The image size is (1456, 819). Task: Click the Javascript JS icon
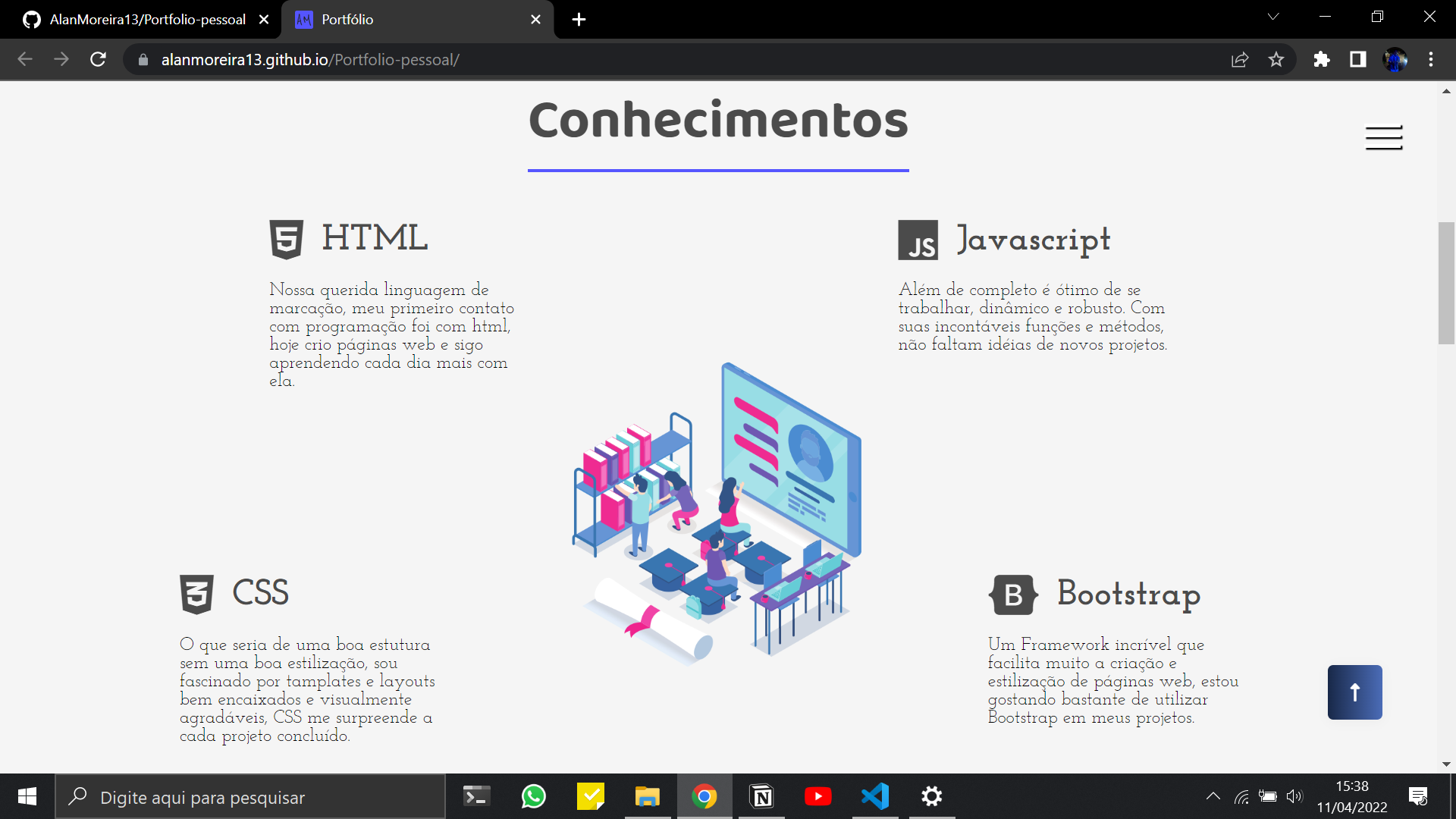point(919,241)
